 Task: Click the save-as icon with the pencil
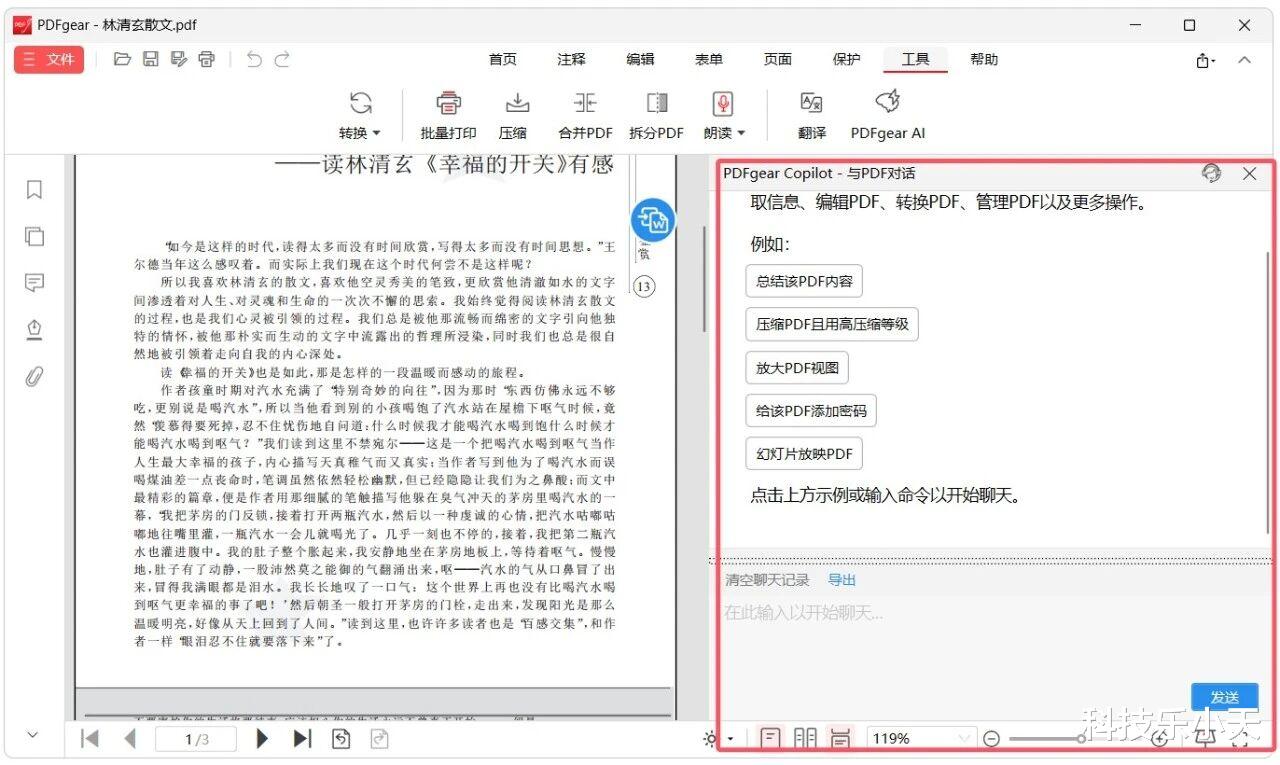point(178,59)
